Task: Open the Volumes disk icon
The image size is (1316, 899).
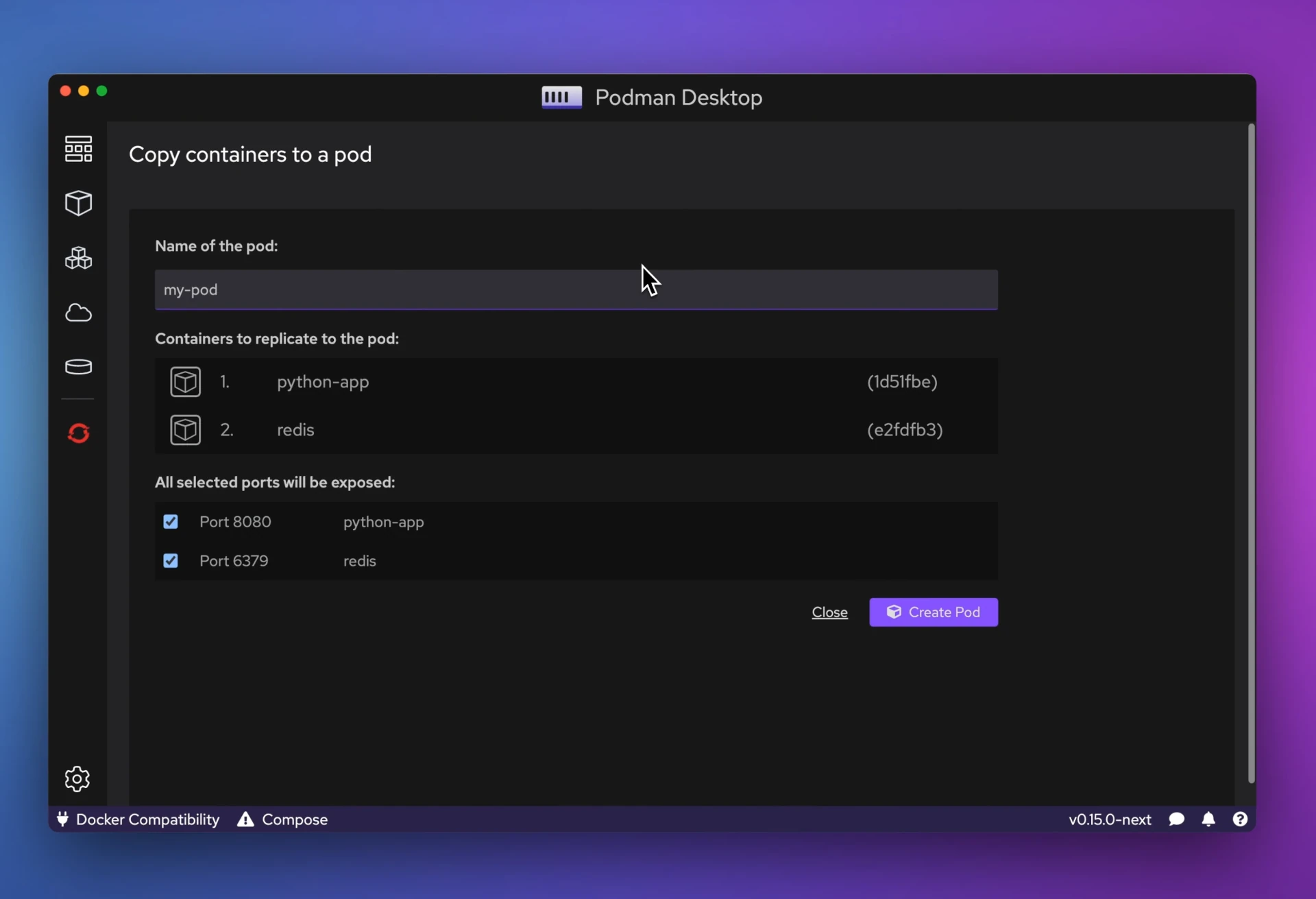Action: click(78, 367)
